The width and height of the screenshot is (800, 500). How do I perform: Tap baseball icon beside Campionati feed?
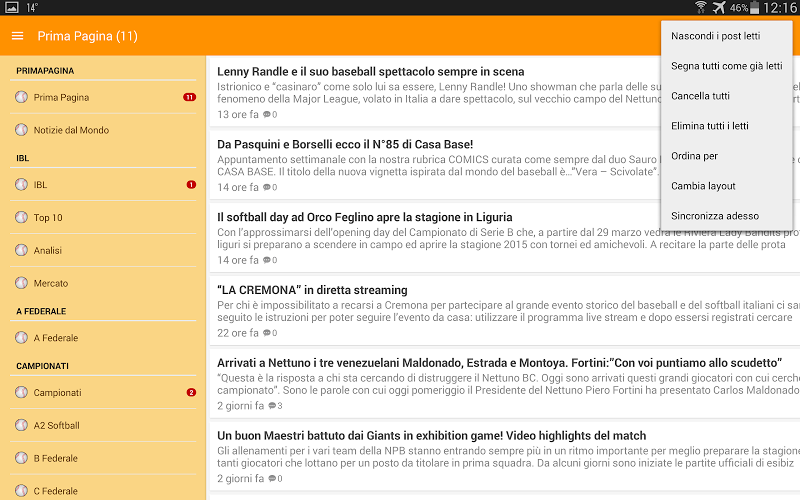coord(21,392)
